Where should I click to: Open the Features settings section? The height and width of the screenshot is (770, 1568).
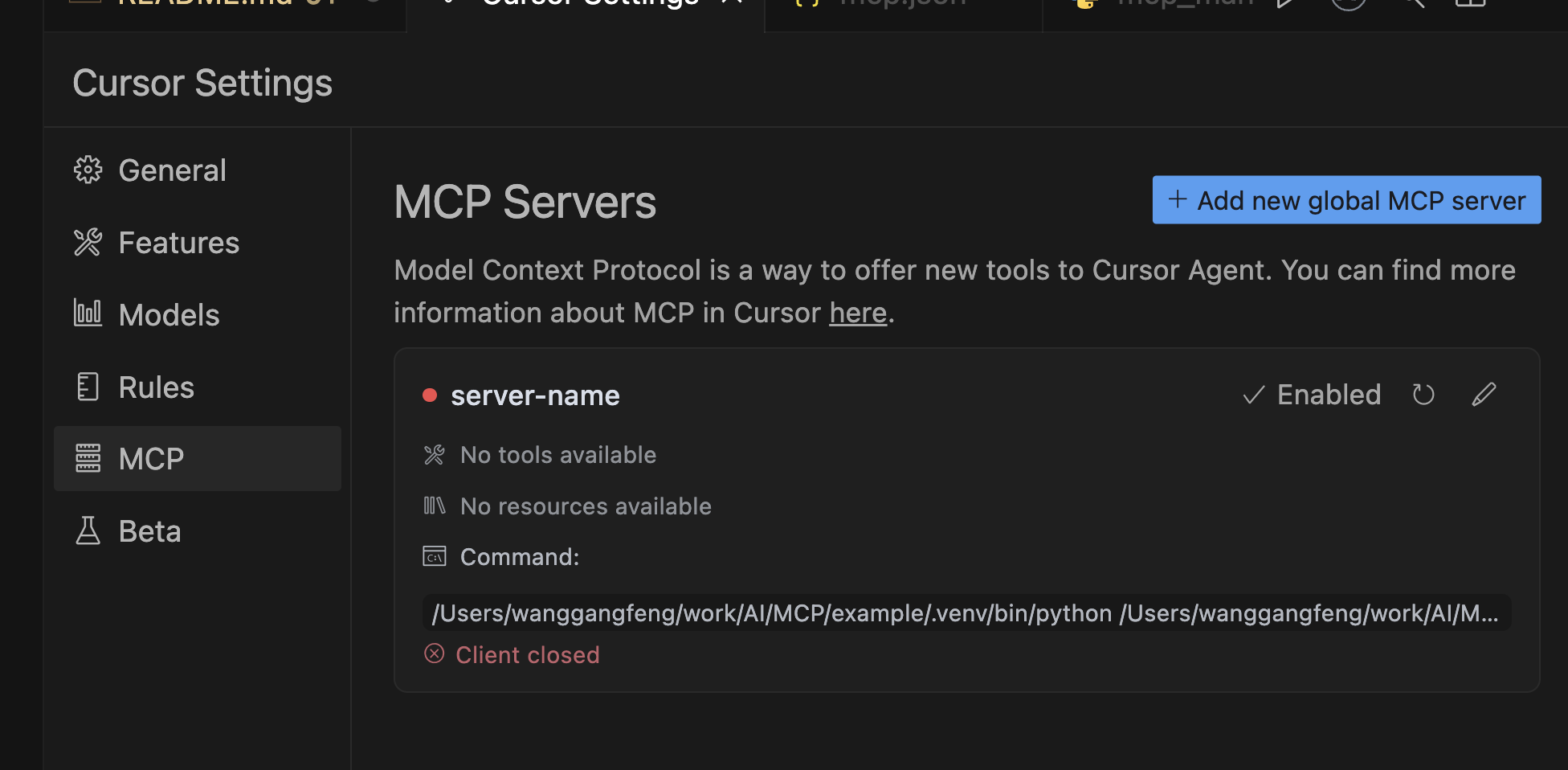[198, 243]
